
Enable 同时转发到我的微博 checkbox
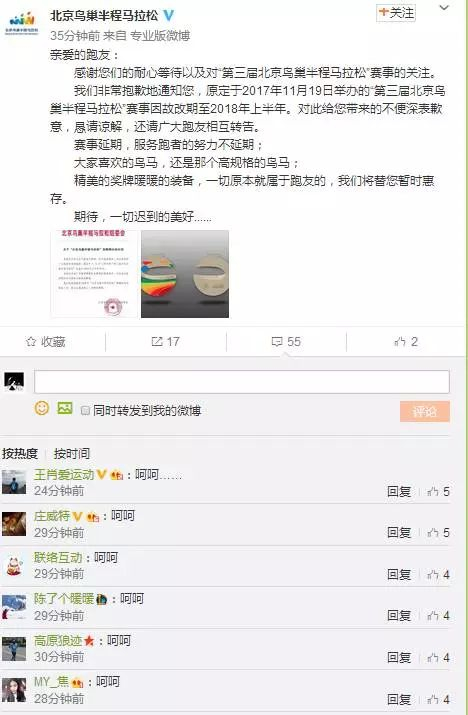85,410
